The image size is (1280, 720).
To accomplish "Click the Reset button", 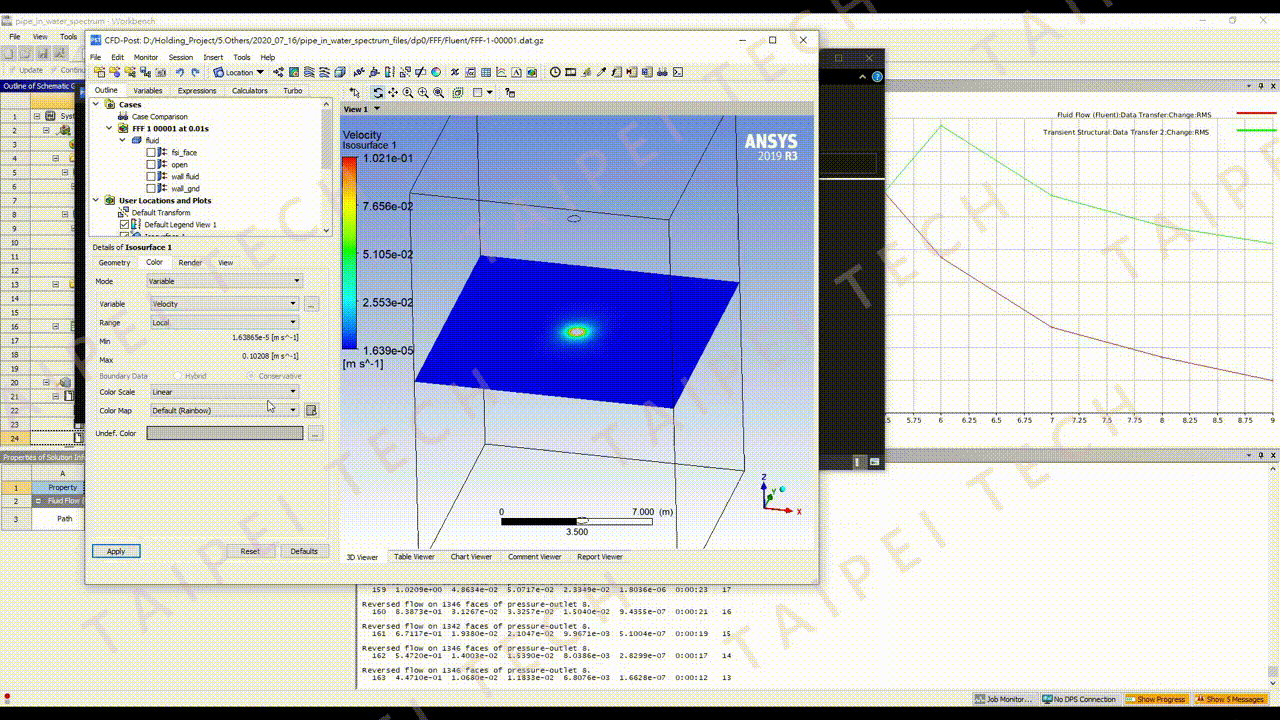I will [x=250, y=551].
